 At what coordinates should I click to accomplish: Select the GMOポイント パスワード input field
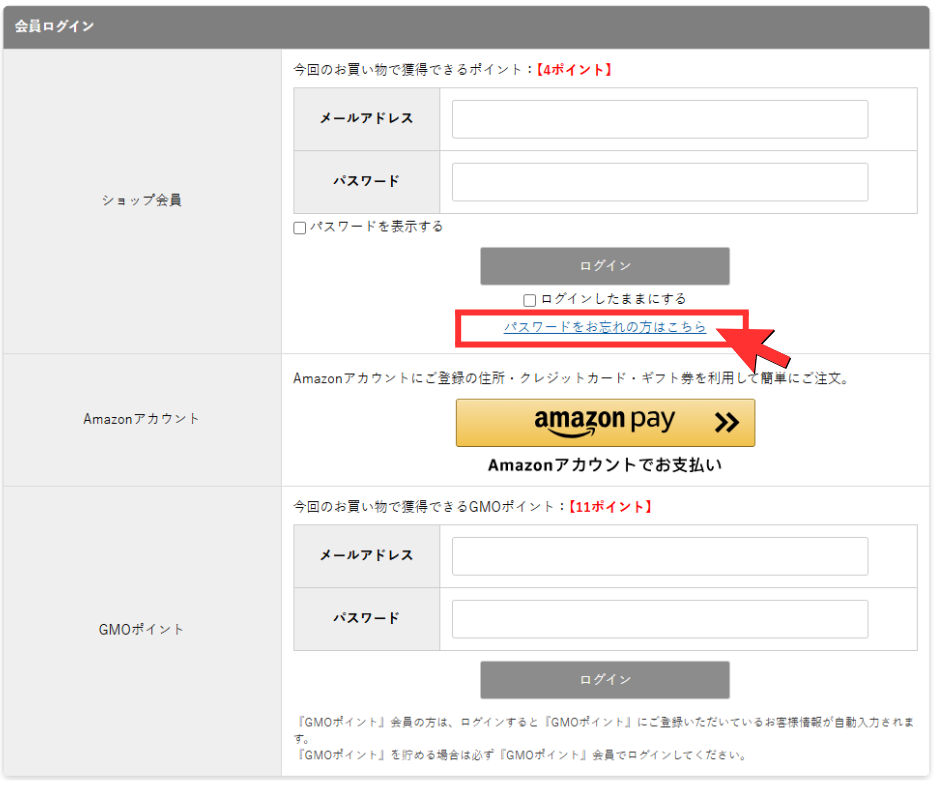pos(659,619)
